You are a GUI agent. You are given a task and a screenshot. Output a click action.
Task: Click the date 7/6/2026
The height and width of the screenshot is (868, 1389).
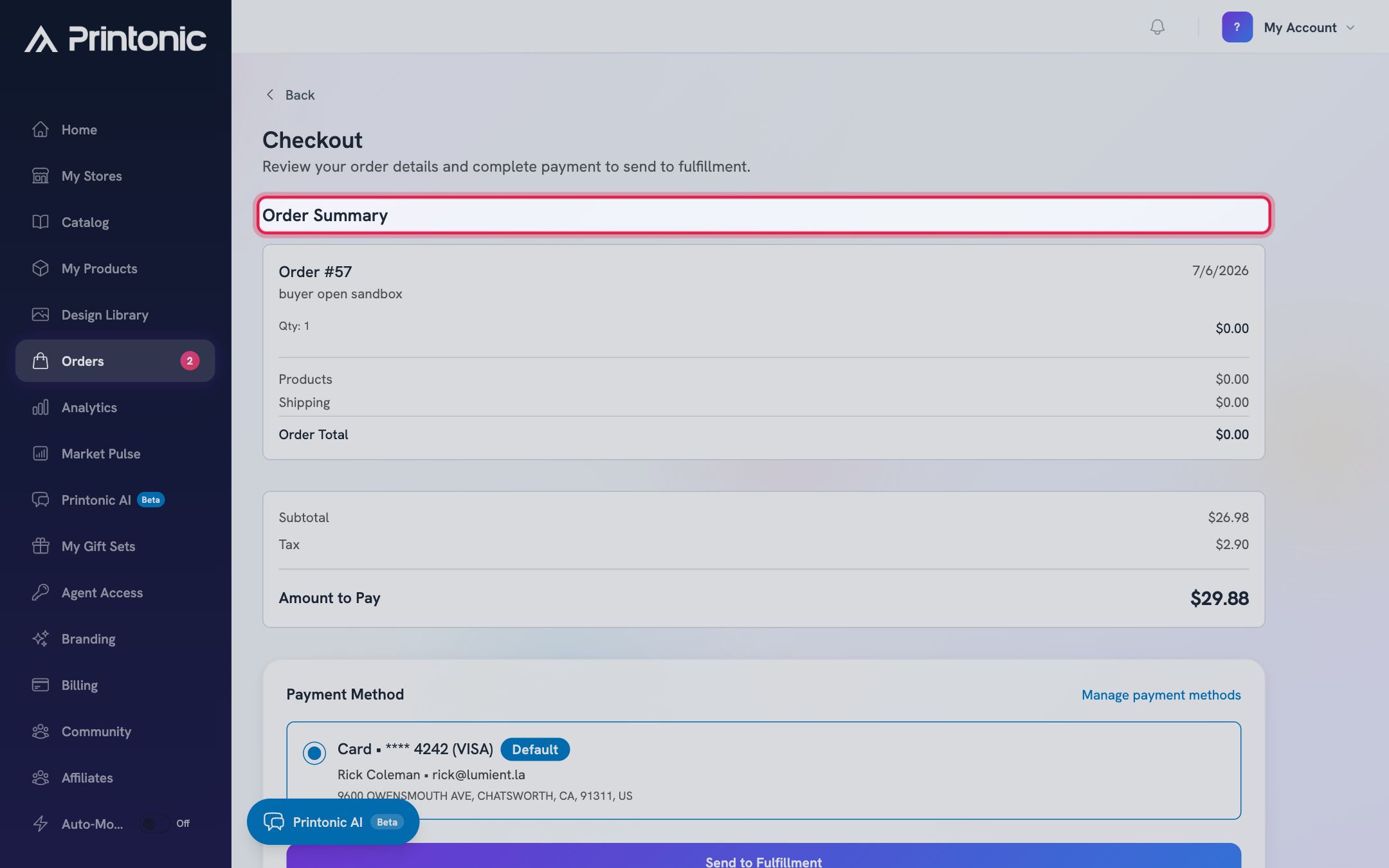click(1220, 271)
